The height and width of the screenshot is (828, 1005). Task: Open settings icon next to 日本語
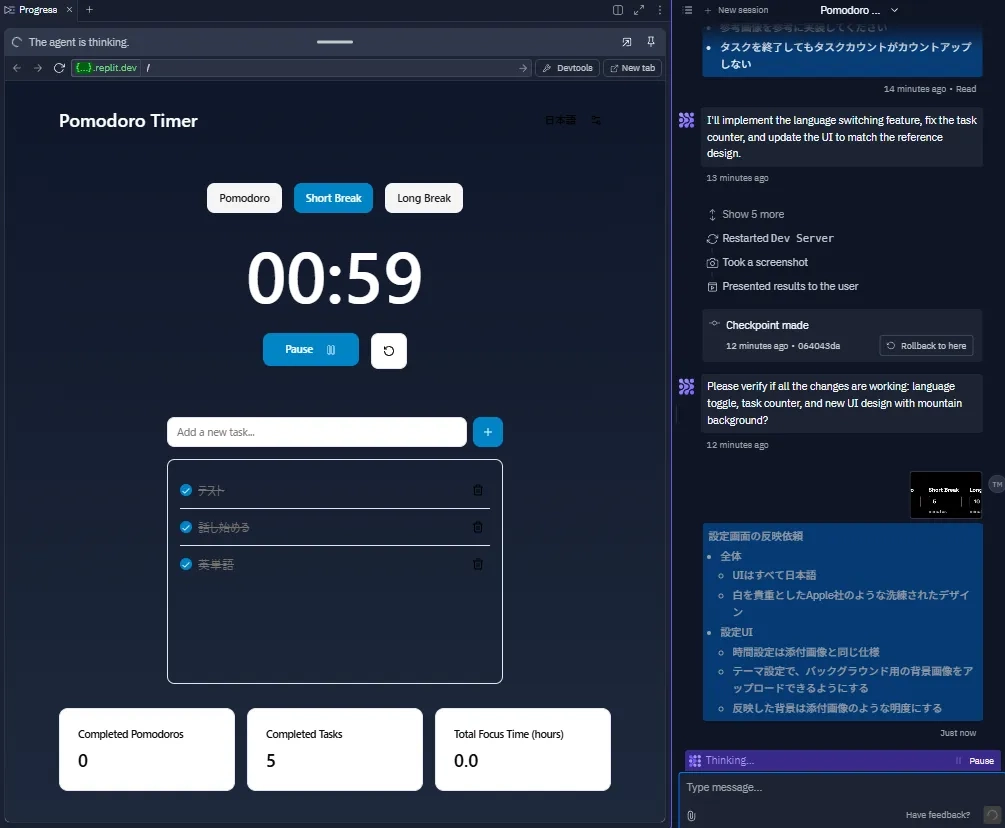(x=596, y=120)
